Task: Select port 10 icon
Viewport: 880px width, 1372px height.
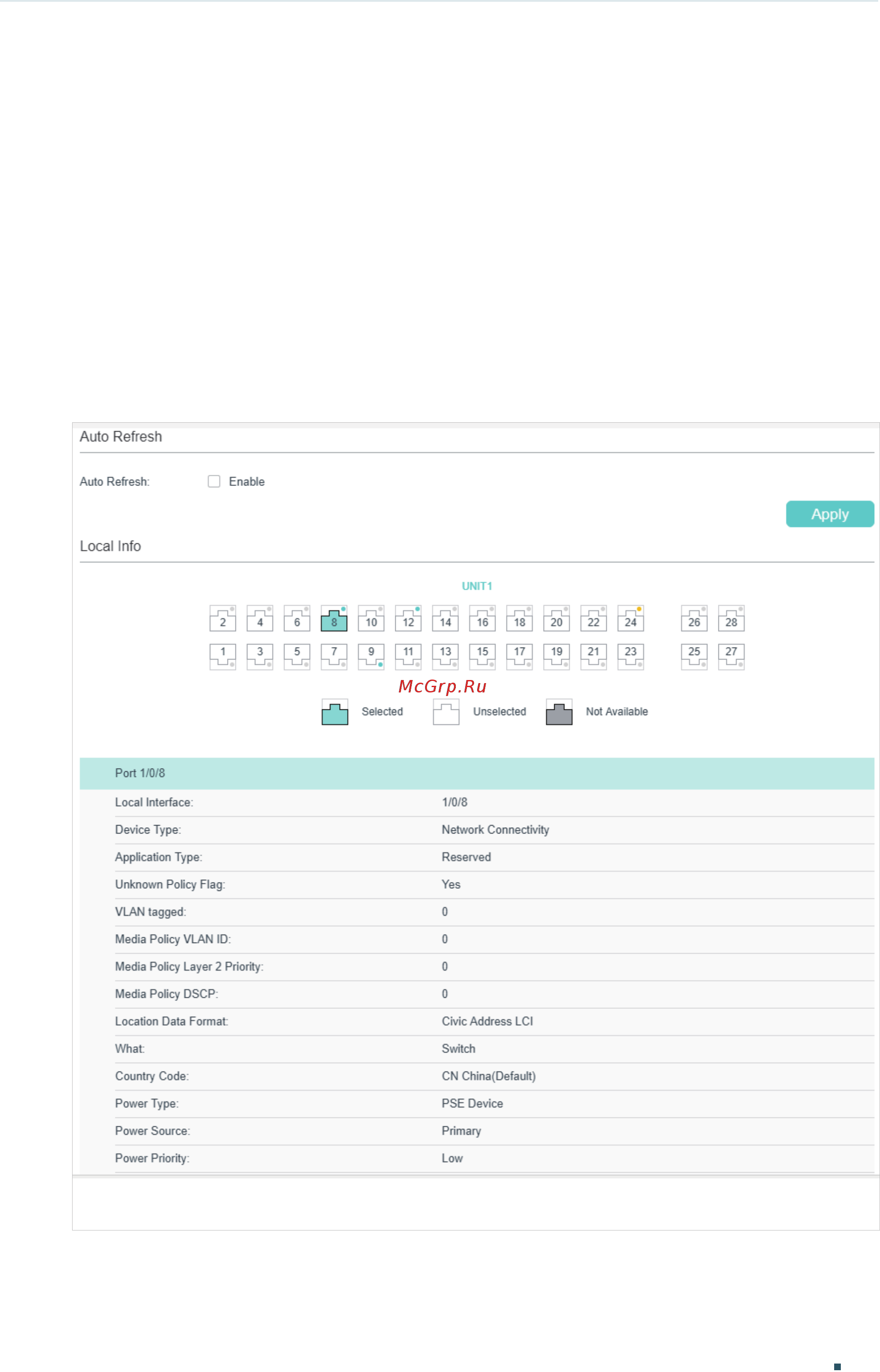Action: pyautogui.click(x=371, y=619)
